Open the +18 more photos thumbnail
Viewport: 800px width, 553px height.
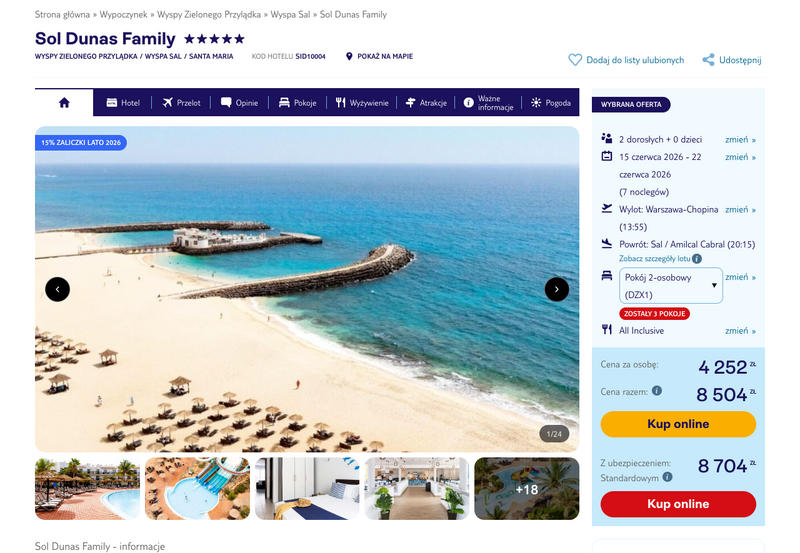(527, 489)
